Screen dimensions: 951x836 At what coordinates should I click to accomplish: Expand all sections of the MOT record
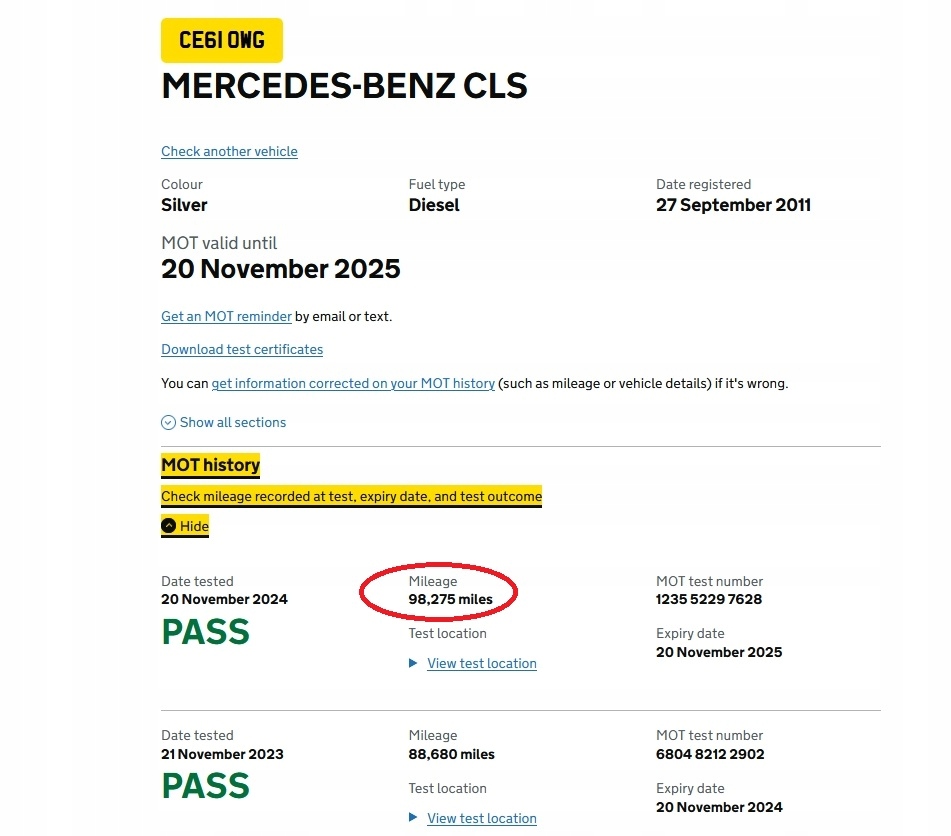[x=232, y=422]
